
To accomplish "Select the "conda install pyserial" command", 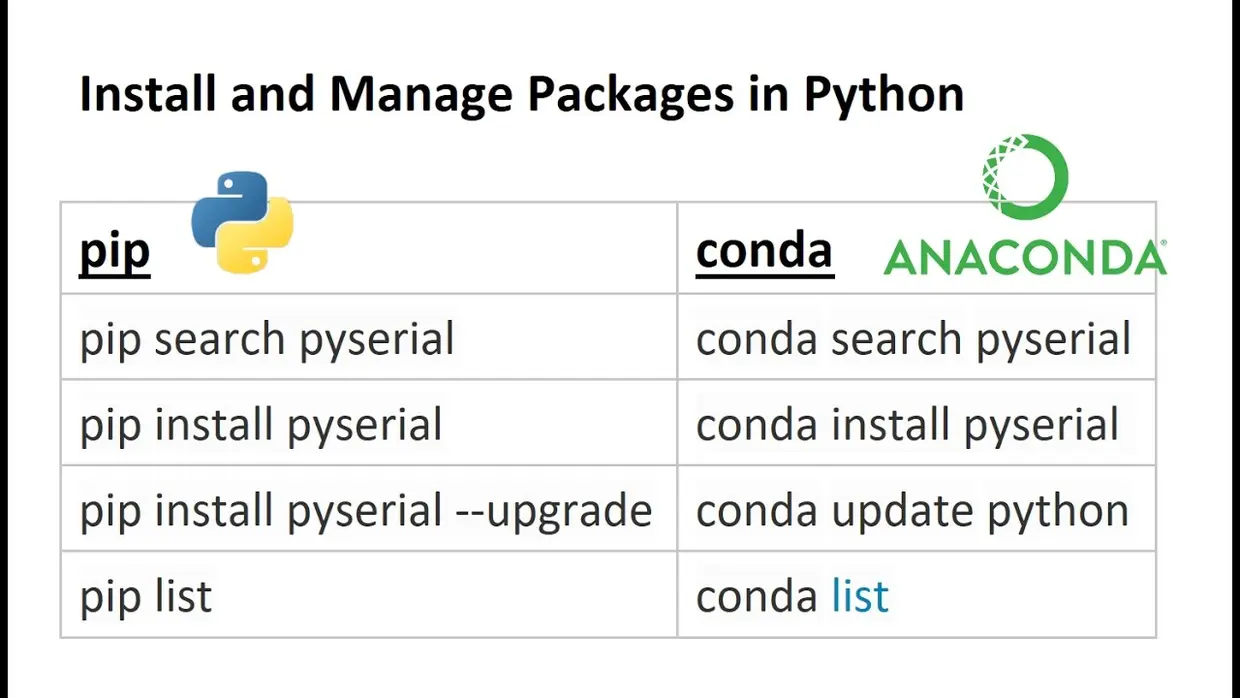I will [x=907, y=425].
